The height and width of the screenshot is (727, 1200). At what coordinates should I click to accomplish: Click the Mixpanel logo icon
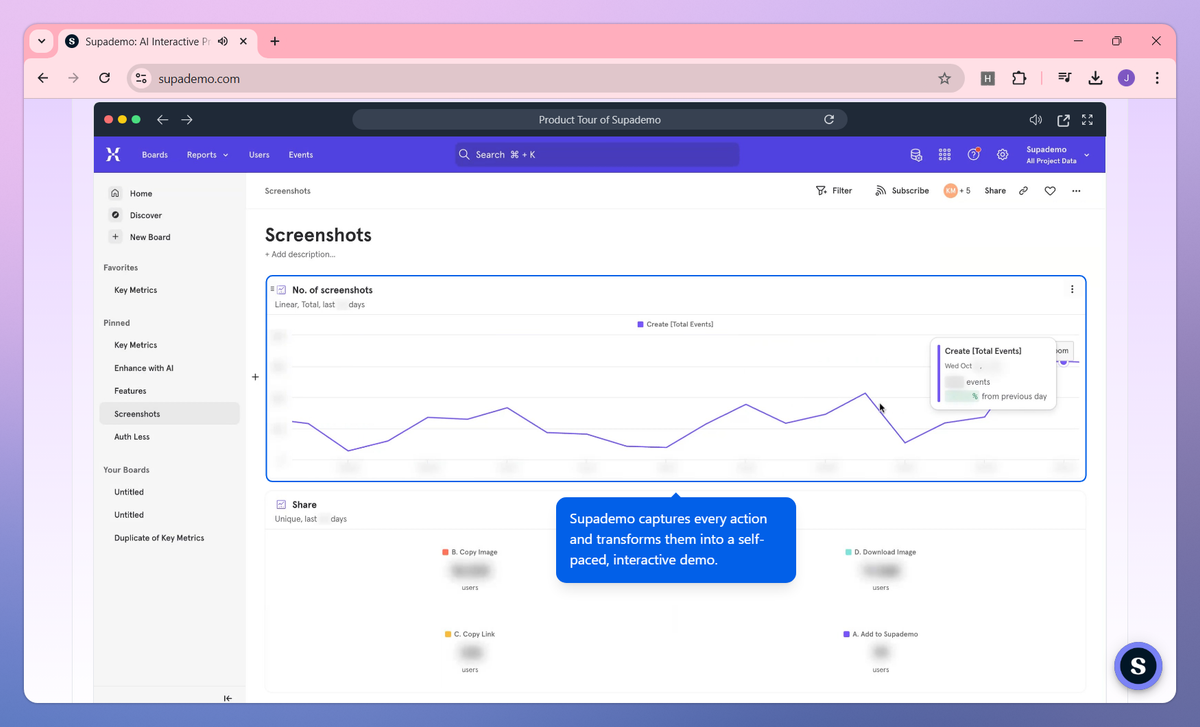point(113,155)
